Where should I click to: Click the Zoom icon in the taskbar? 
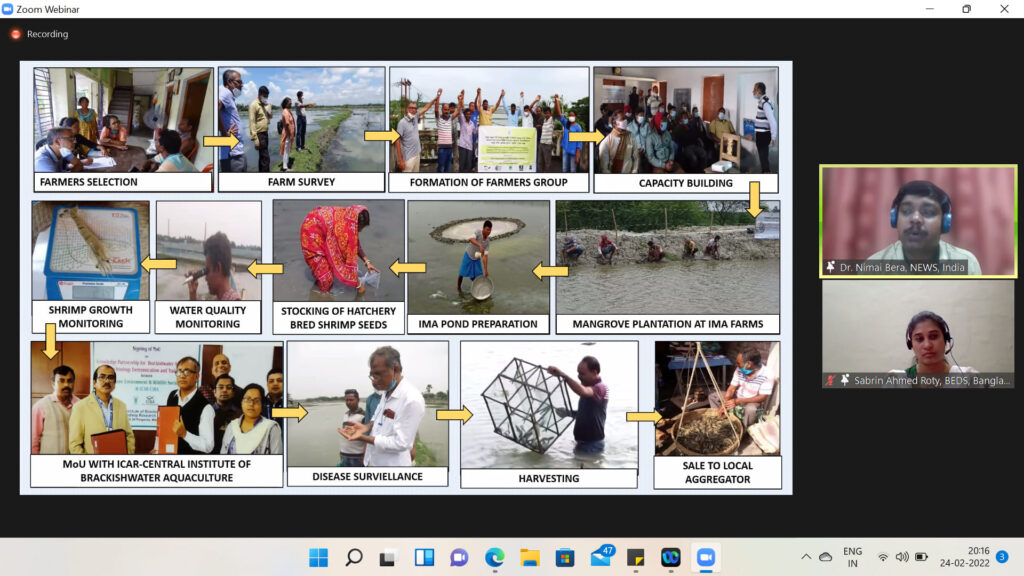(x=706, y=557)
